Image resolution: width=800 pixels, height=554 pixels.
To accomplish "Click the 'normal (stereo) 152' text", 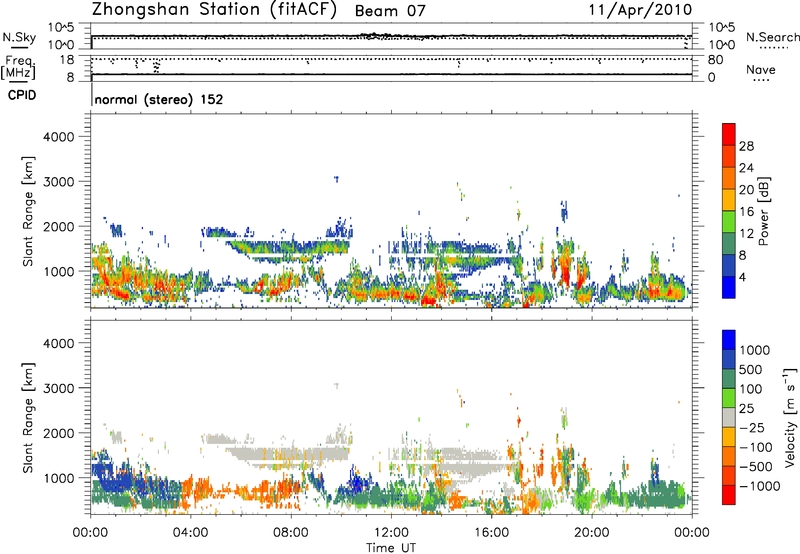I will pos(159,99).
